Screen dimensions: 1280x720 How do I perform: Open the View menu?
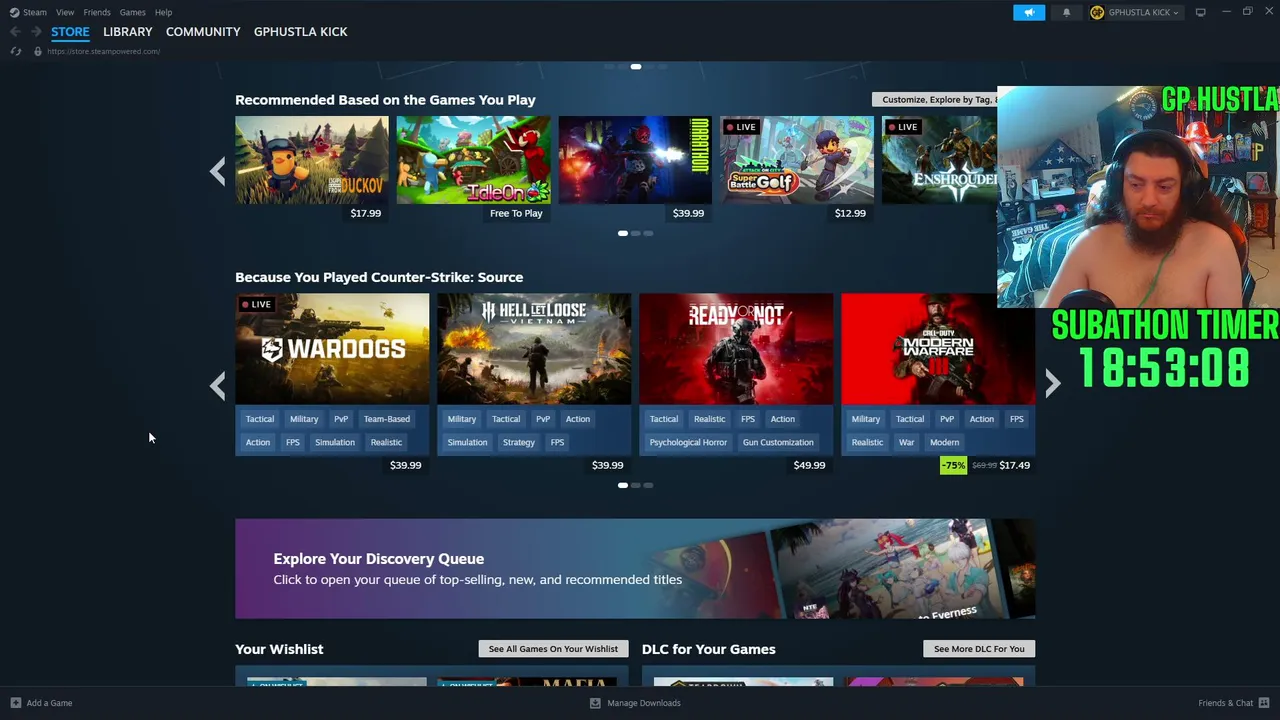[65, 12]
